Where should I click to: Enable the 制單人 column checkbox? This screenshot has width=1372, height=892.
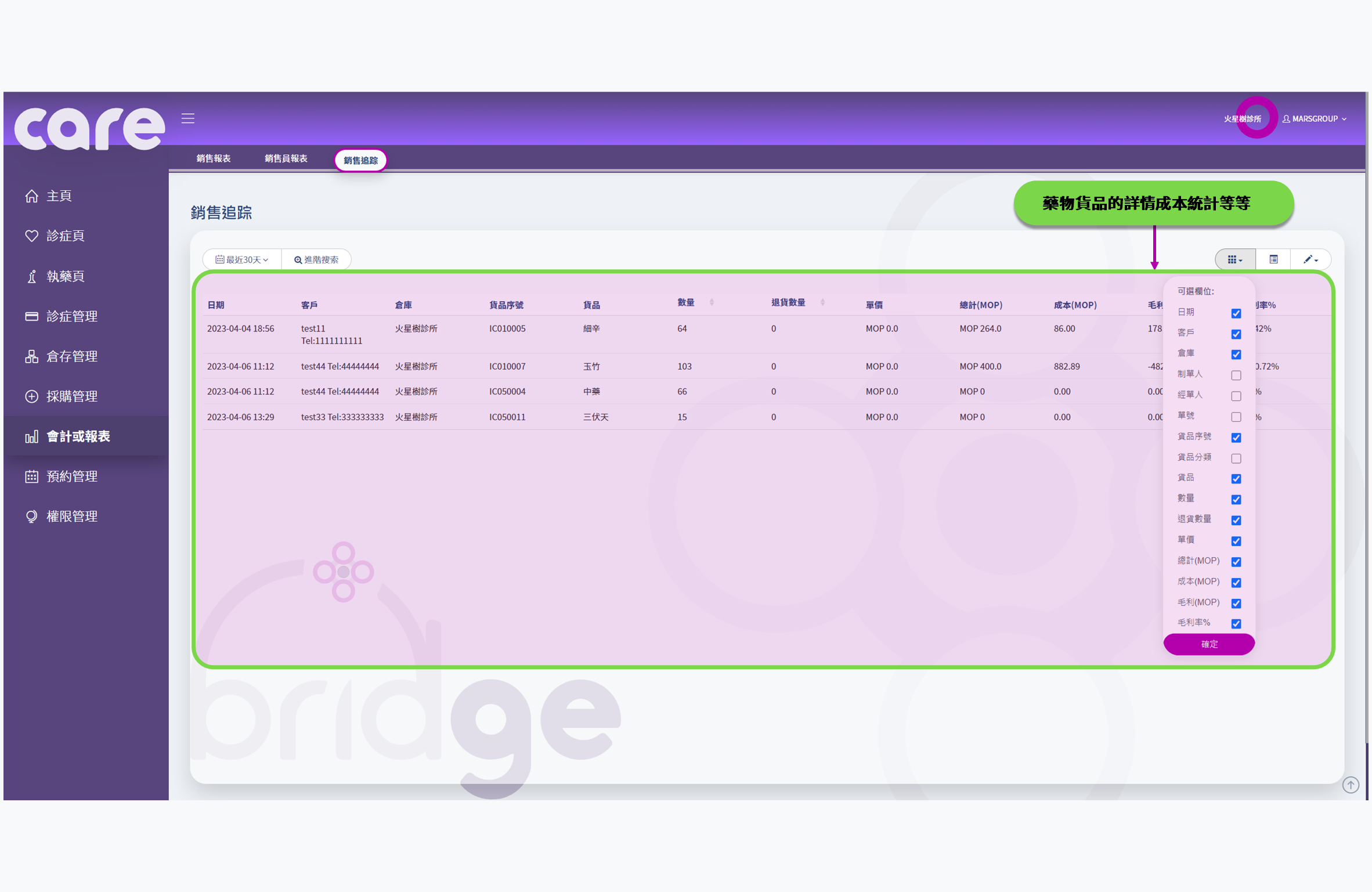[x=1236, y=375]
